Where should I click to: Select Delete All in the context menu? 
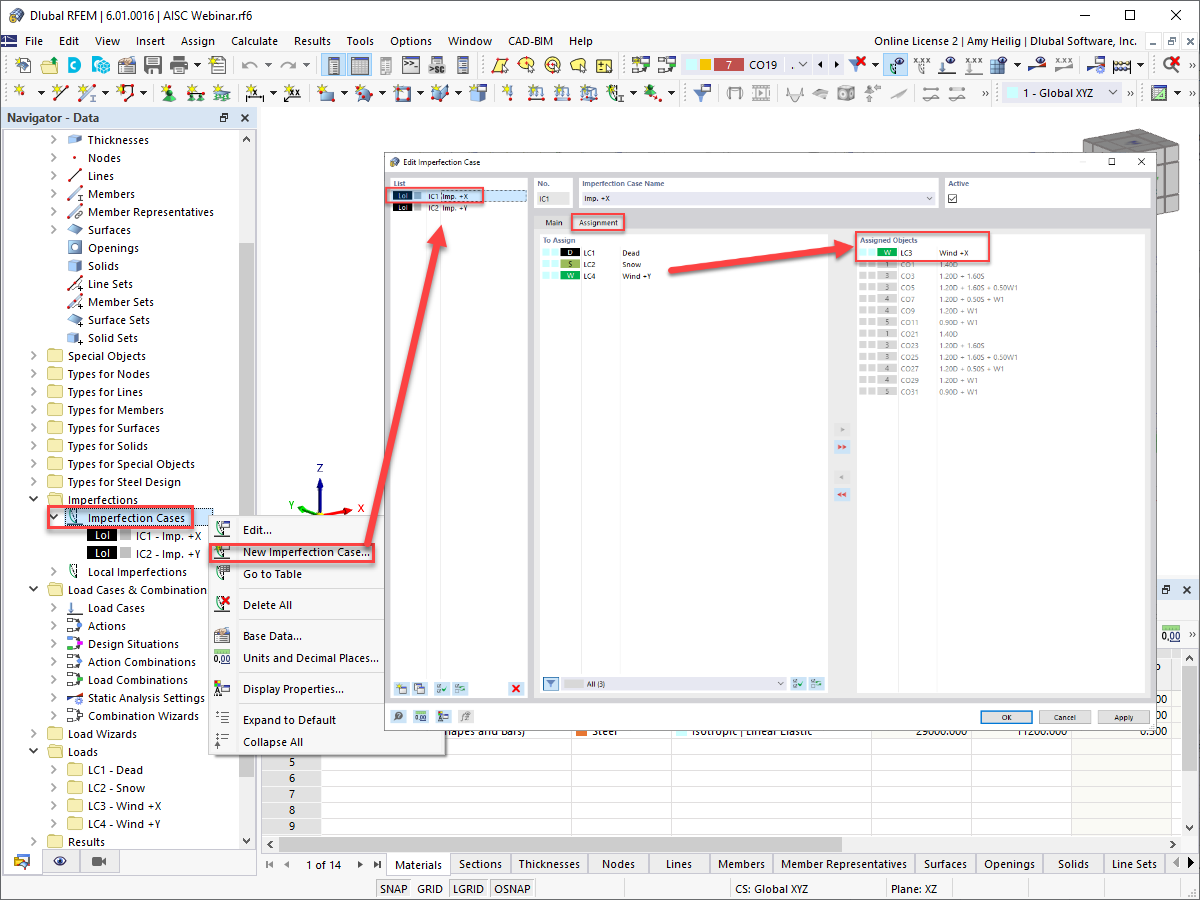point(267,605)
